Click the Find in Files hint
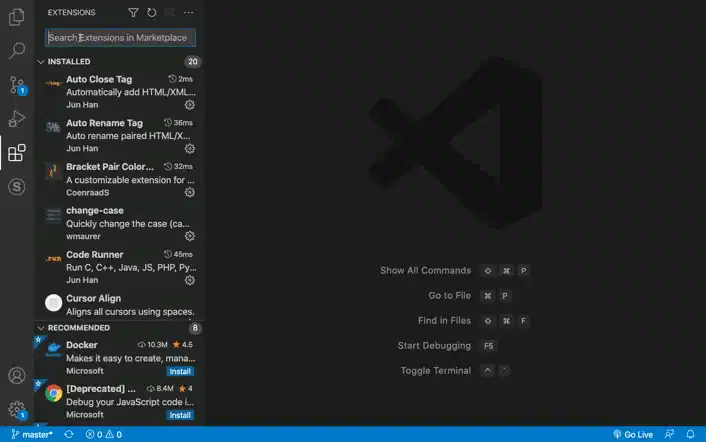The width and height of the screenshot is (706, 442). click(x=444, y=320)
